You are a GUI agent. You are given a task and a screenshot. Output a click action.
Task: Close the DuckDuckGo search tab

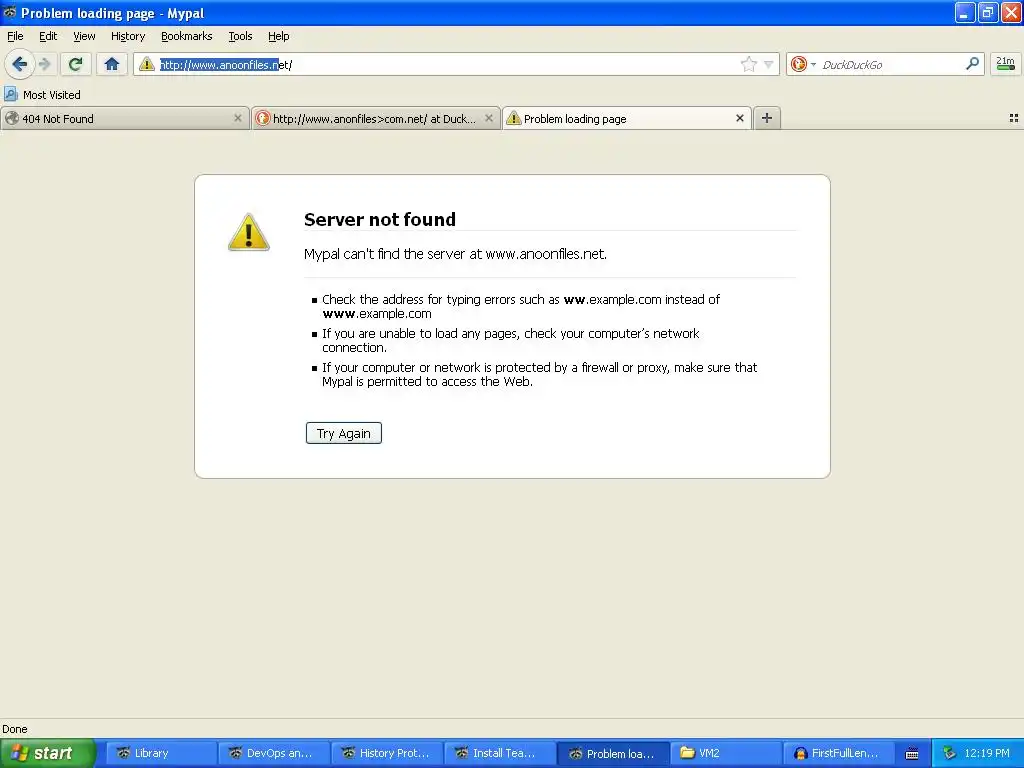[x=488, y=118]
